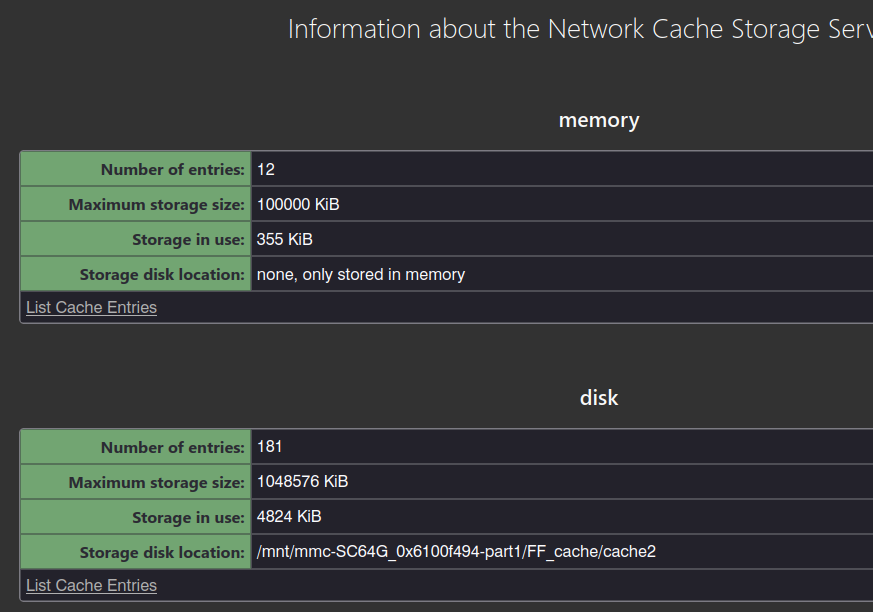Click the "none, only stored in memory" text
This screenshot has width=873, height=612.
click(361, 274)
